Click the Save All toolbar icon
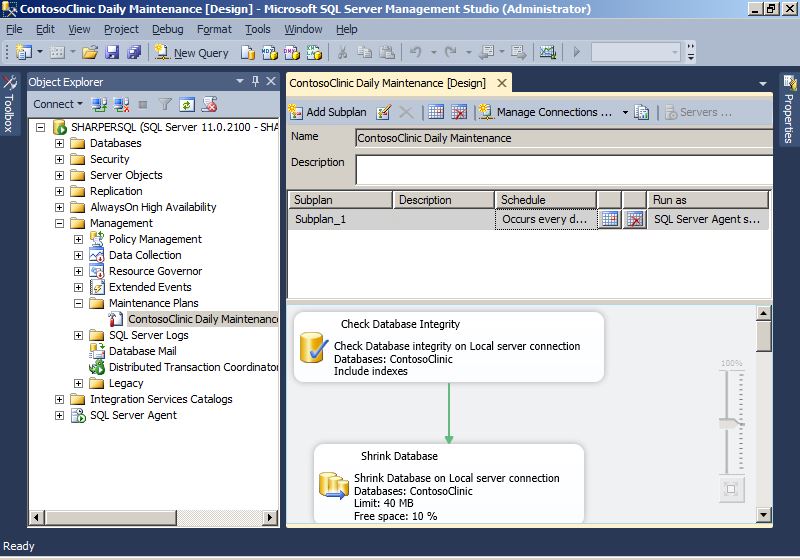The image size is (800, 560). [x=133, y=53]
